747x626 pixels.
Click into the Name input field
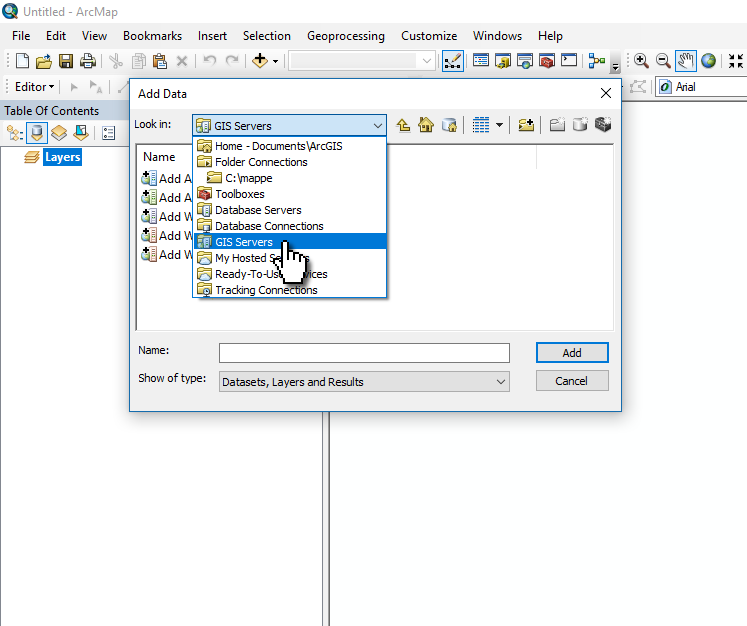click(x=364, y=353)
